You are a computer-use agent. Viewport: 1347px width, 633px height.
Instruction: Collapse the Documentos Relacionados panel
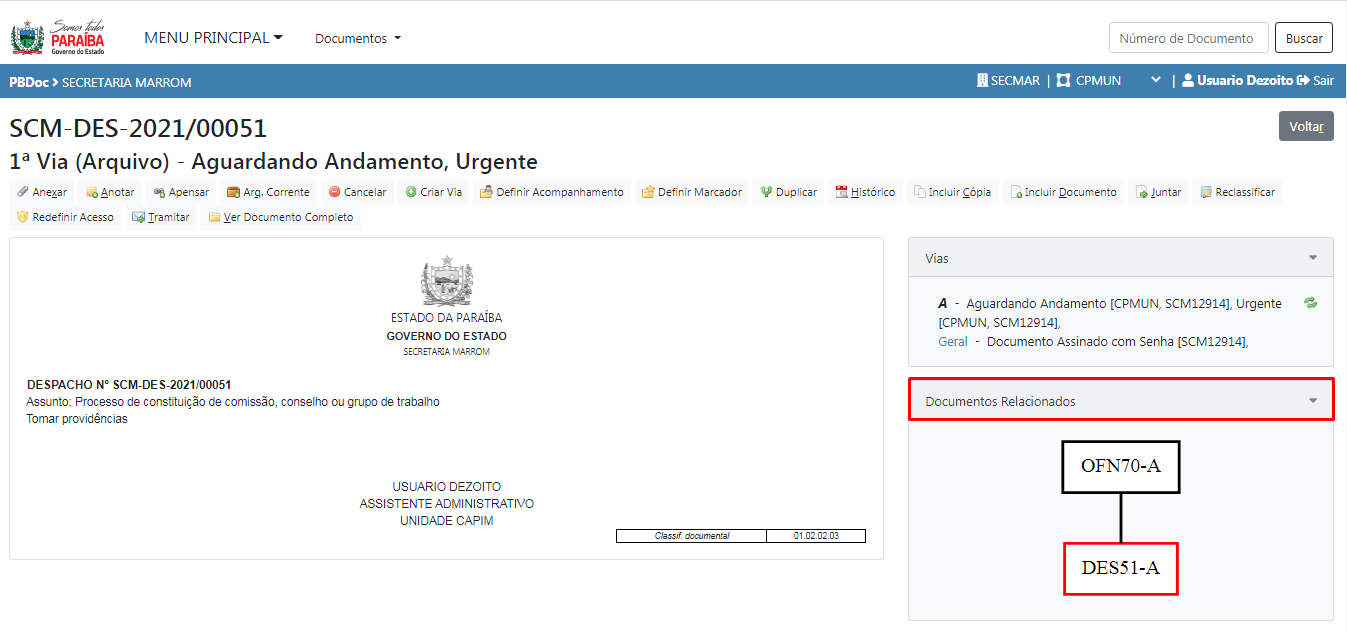[1312, 401]
